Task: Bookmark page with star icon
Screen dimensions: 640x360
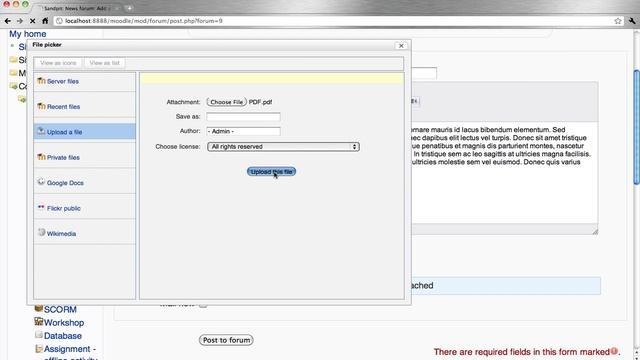Action: click(x=618, y=21)
